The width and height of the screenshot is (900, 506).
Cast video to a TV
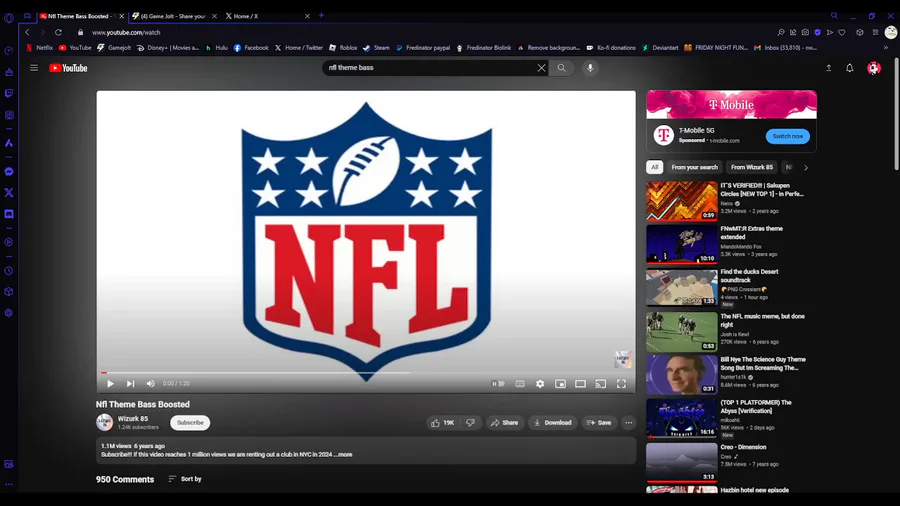tap(600, 383)
